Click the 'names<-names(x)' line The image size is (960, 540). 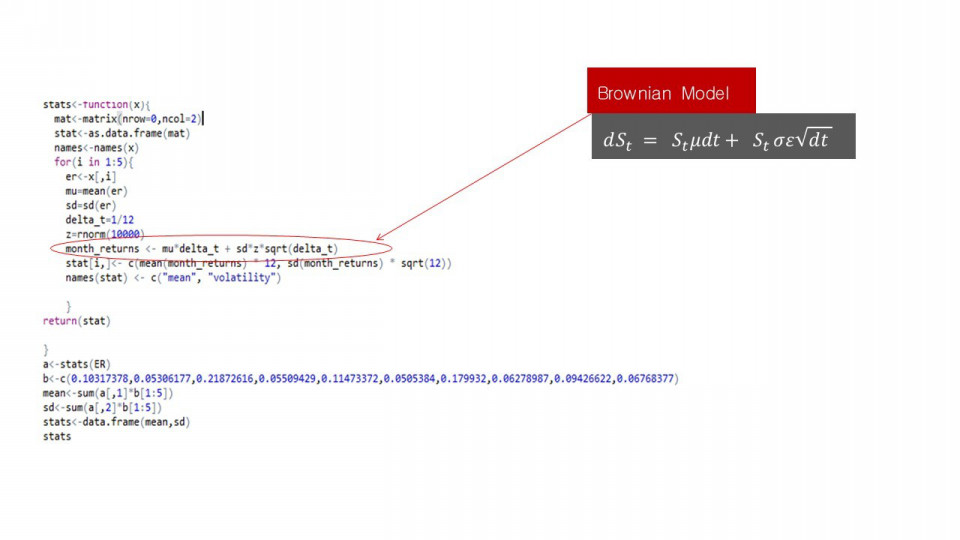click(x=96, y=148)
